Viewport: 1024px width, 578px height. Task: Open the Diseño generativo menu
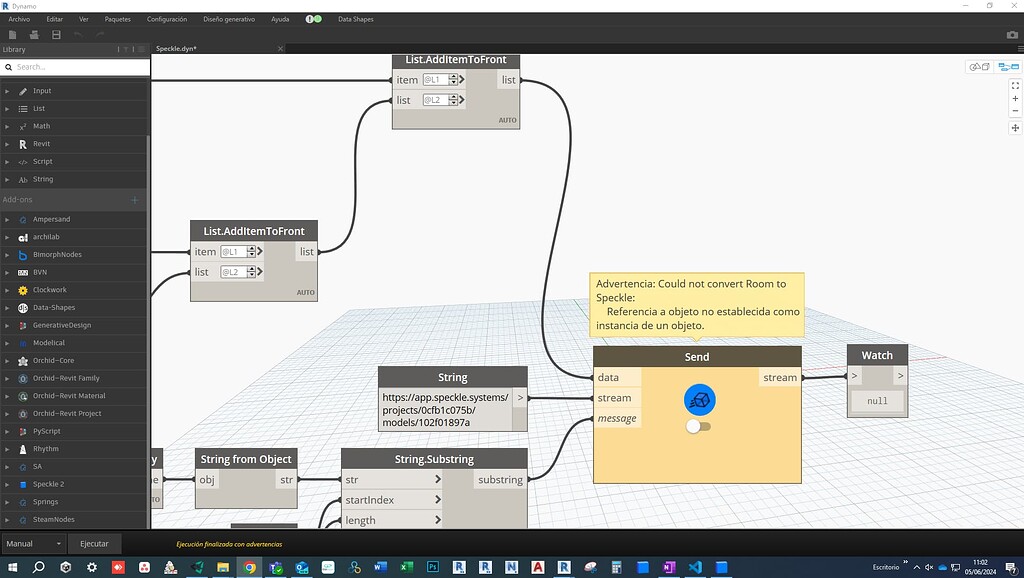click(x=229, y=19)
